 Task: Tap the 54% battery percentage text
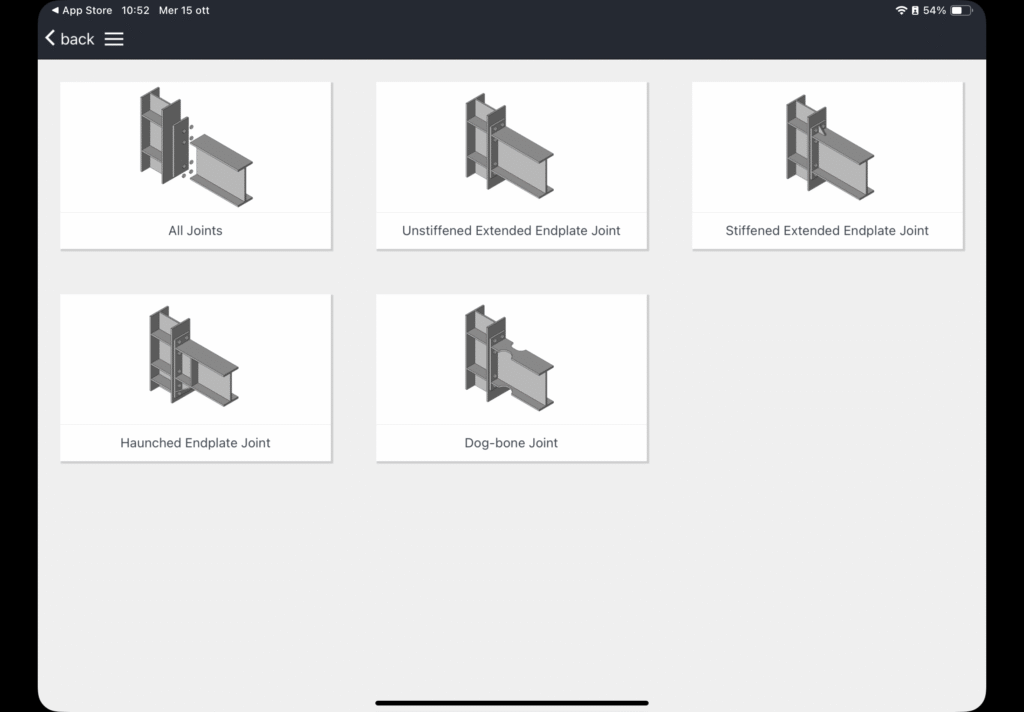click(934, 10)
